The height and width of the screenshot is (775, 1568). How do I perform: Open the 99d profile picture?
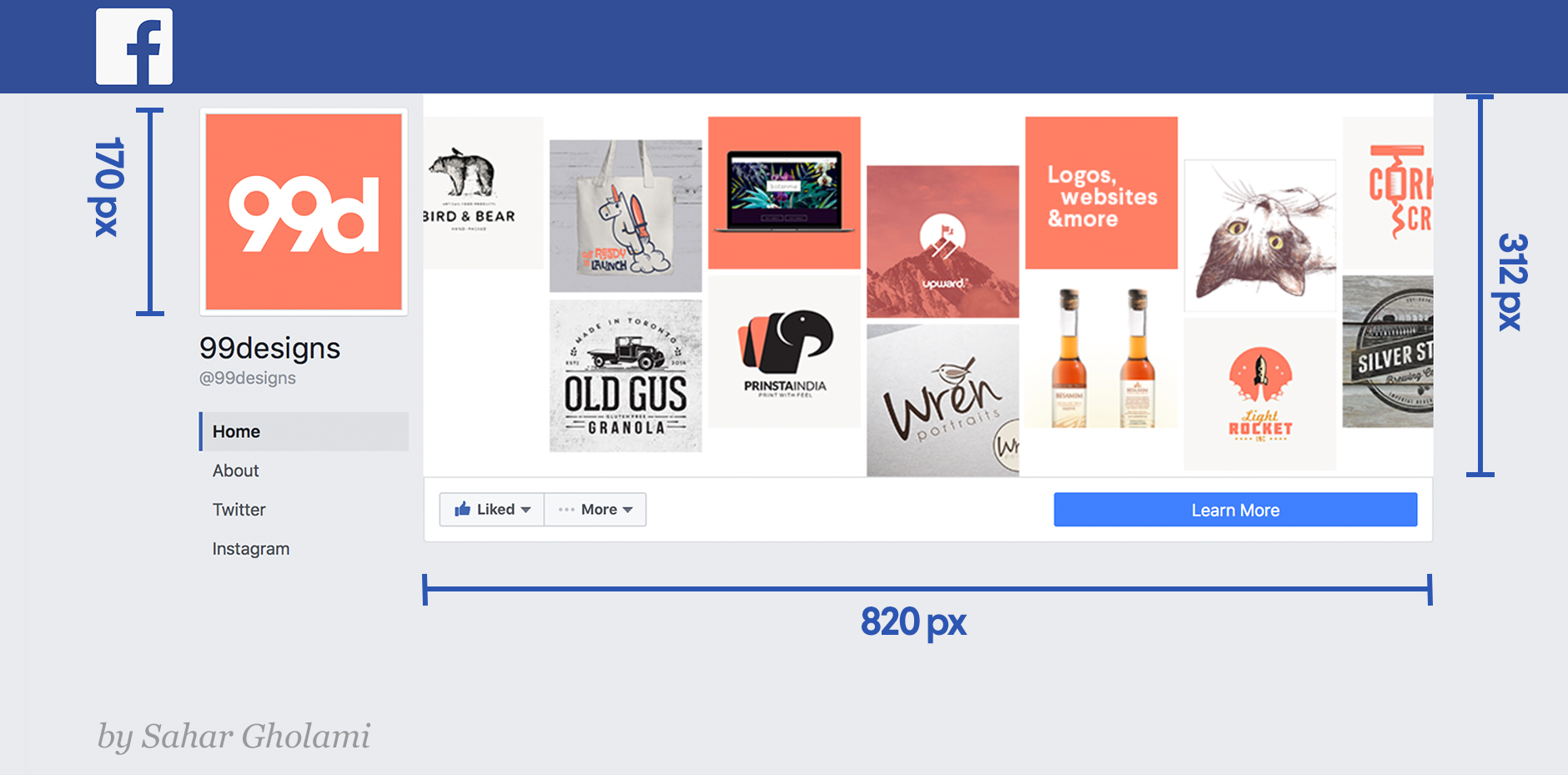(304, 212)
